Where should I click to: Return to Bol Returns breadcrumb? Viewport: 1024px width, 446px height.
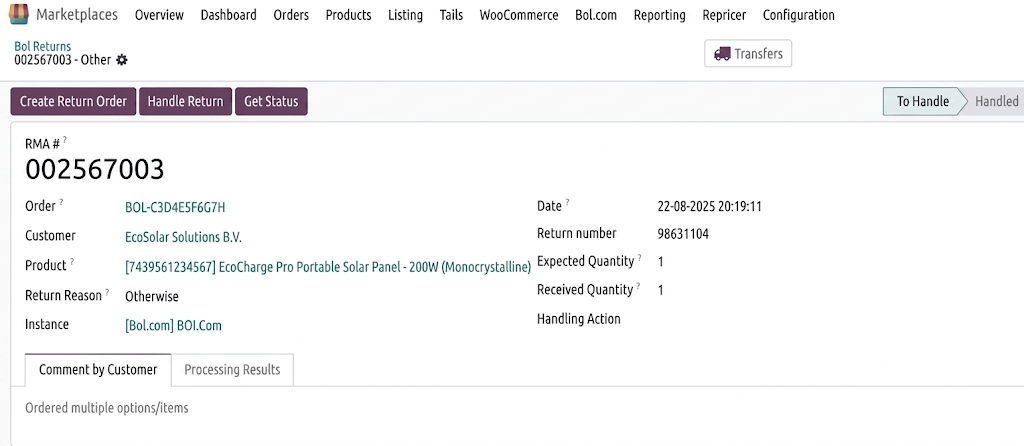pos(42,46)
